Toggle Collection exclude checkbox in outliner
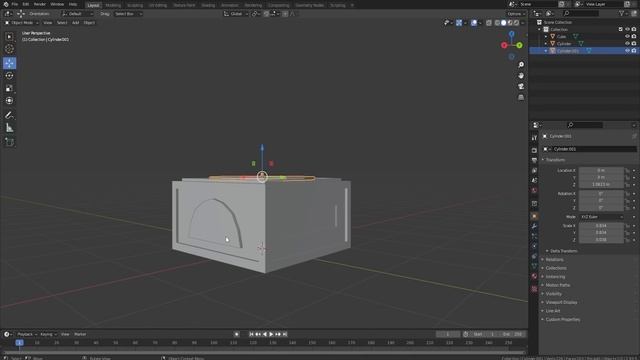This screenshot has width=640, height=360. (x=621, y=29)
